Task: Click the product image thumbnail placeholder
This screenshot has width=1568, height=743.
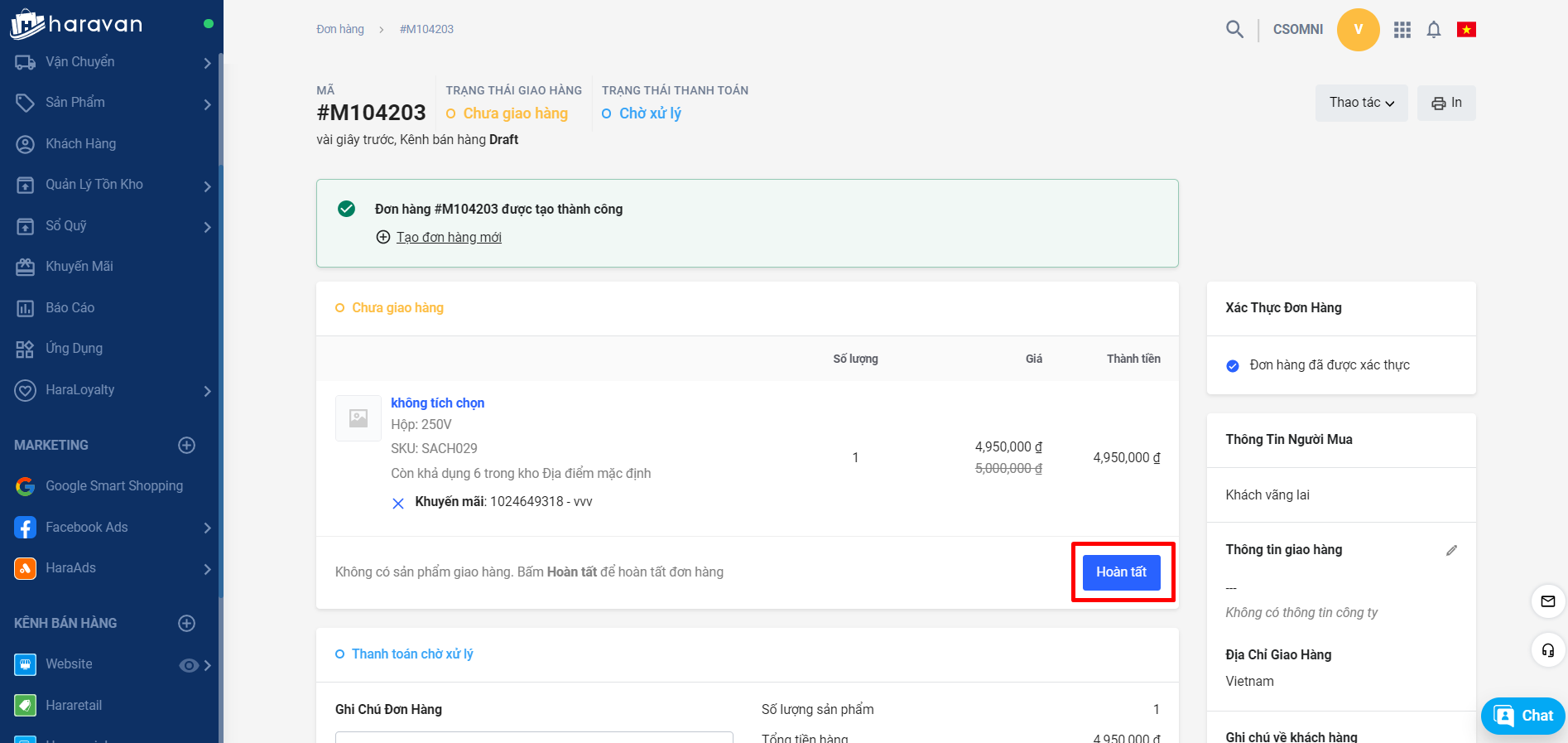Action: click(358, 418)
